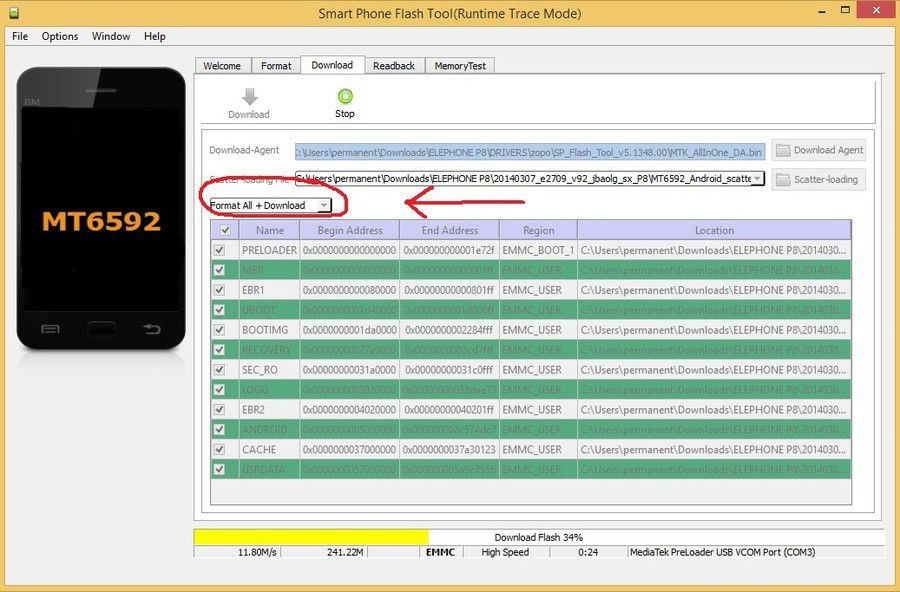Uncheck the CACHE partition checkbox
The image size is (900, 592).
219,450
